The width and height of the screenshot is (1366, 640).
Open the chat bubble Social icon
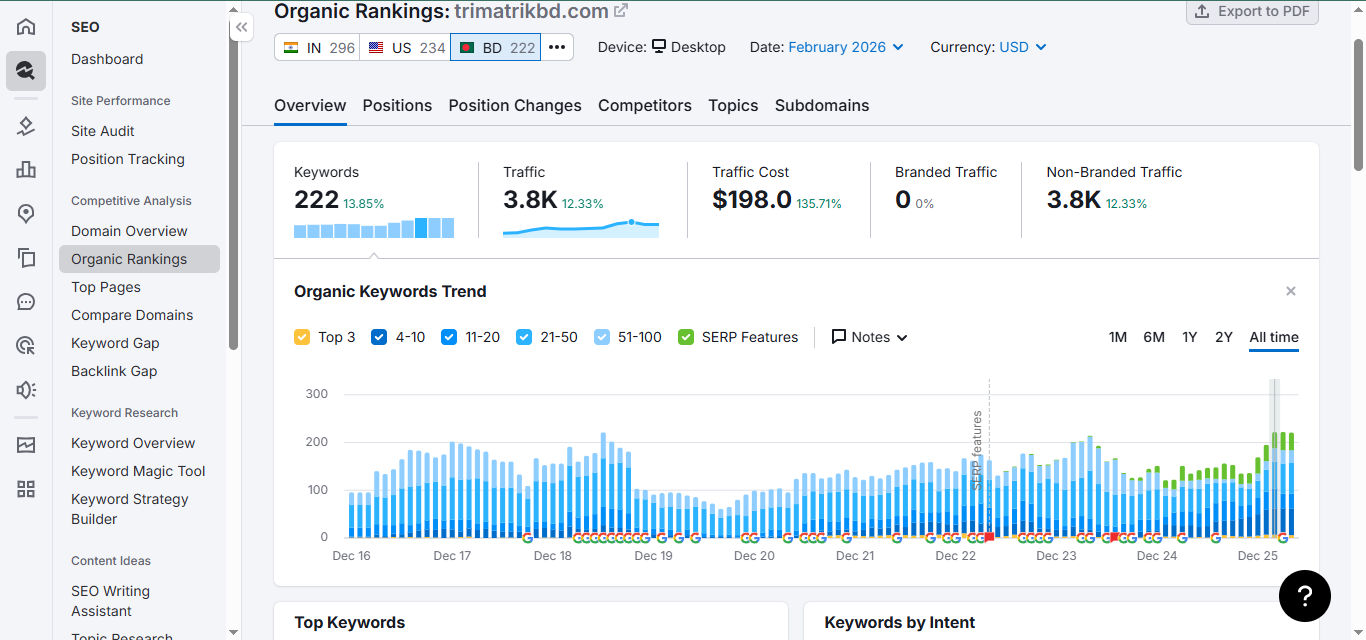26,302
